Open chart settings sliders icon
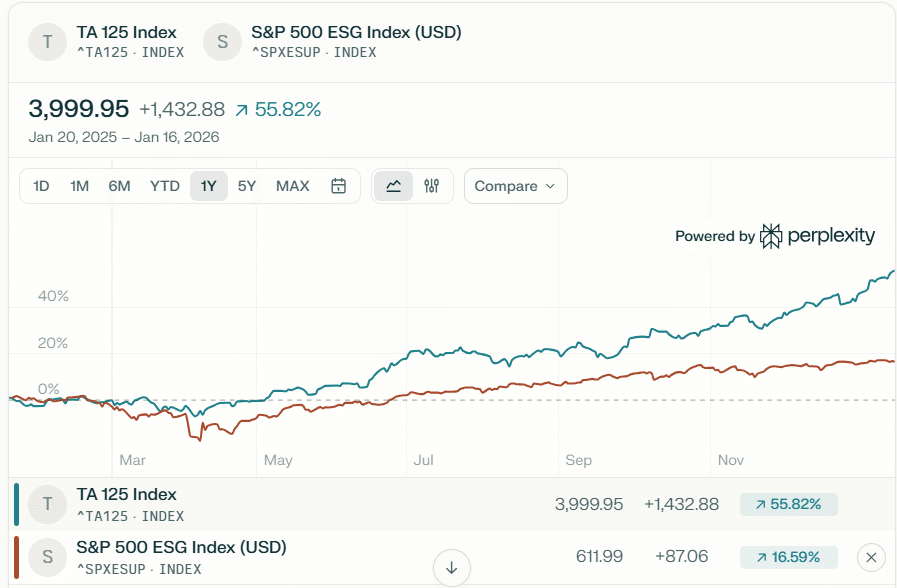This screenshot has width=897, height=588. point(432,186)
